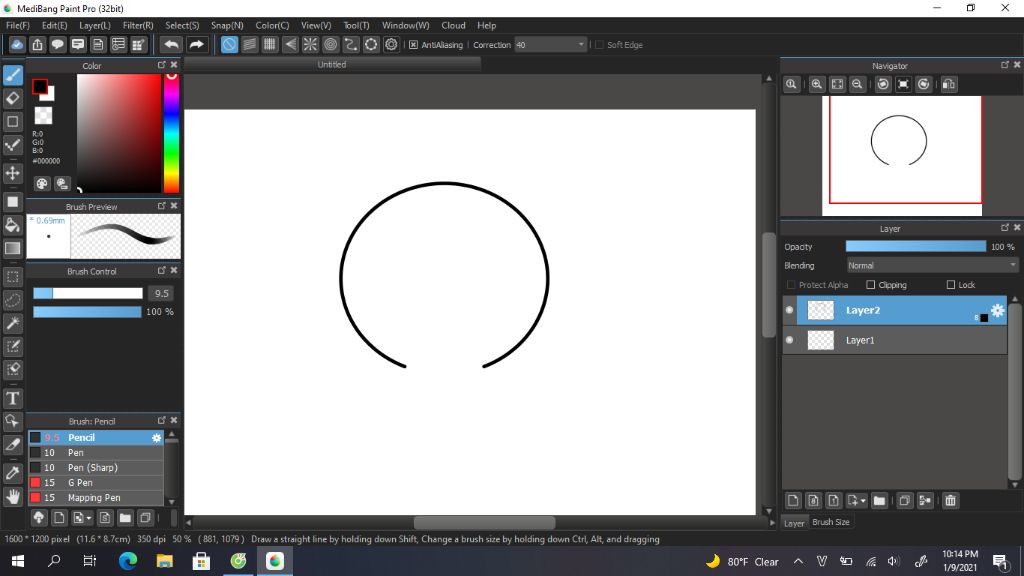
Task: Open the Cloud menu
Action: tap(453, 25)
